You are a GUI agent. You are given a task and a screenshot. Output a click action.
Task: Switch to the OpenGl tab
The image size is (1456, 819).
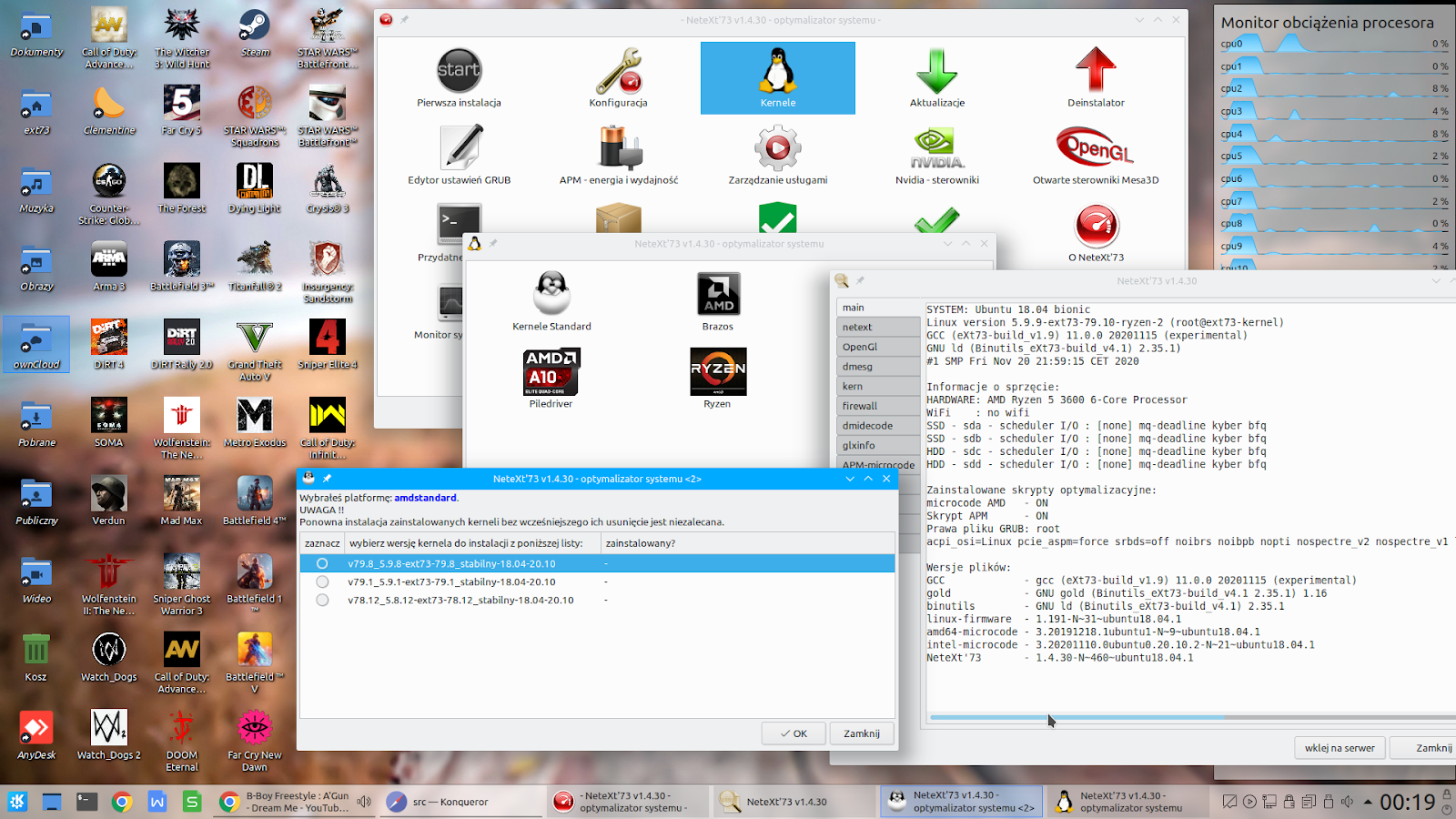[878, 347]
